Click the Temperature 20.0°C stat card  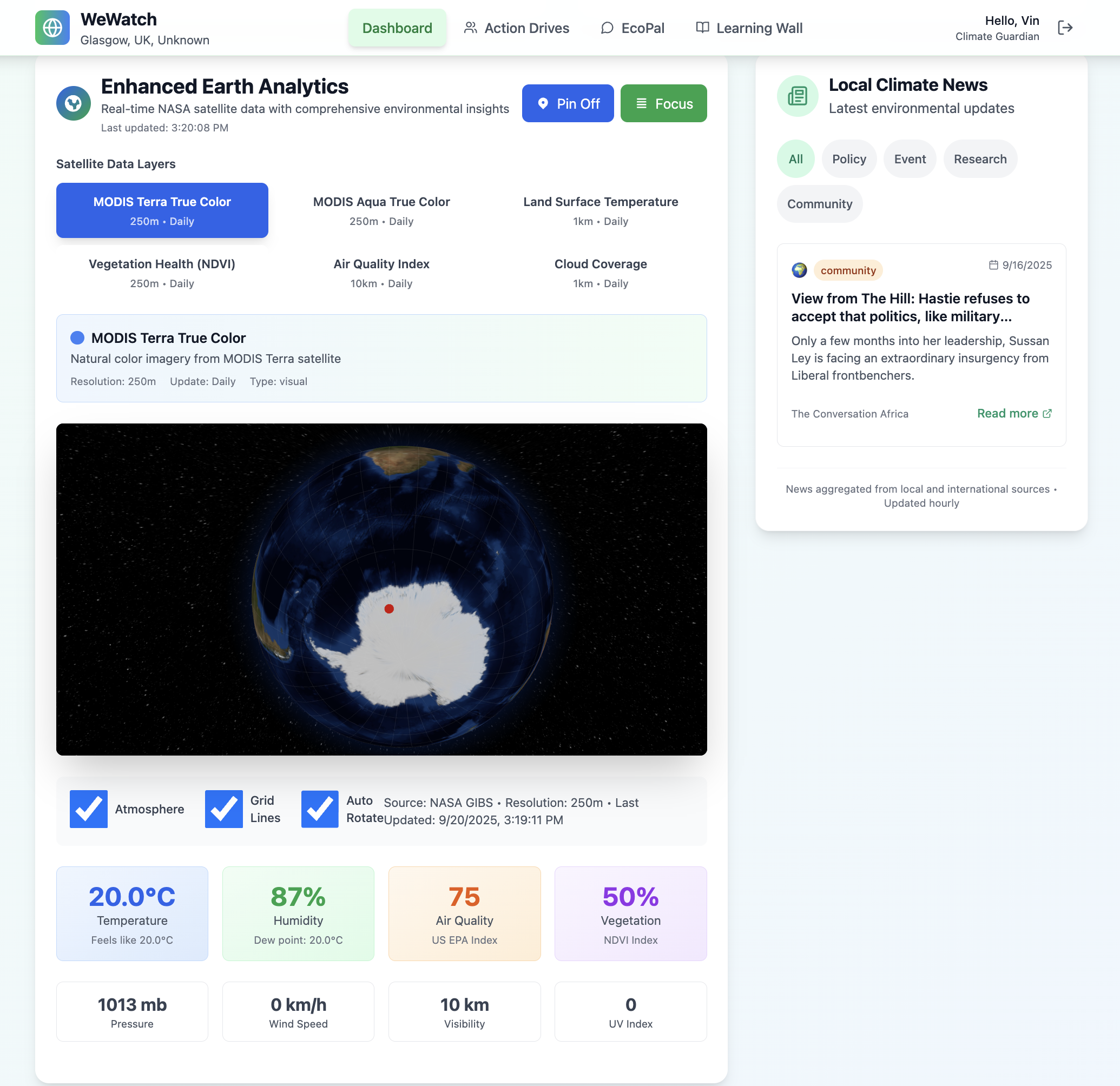pyautogui.click(x=132, y=913)
